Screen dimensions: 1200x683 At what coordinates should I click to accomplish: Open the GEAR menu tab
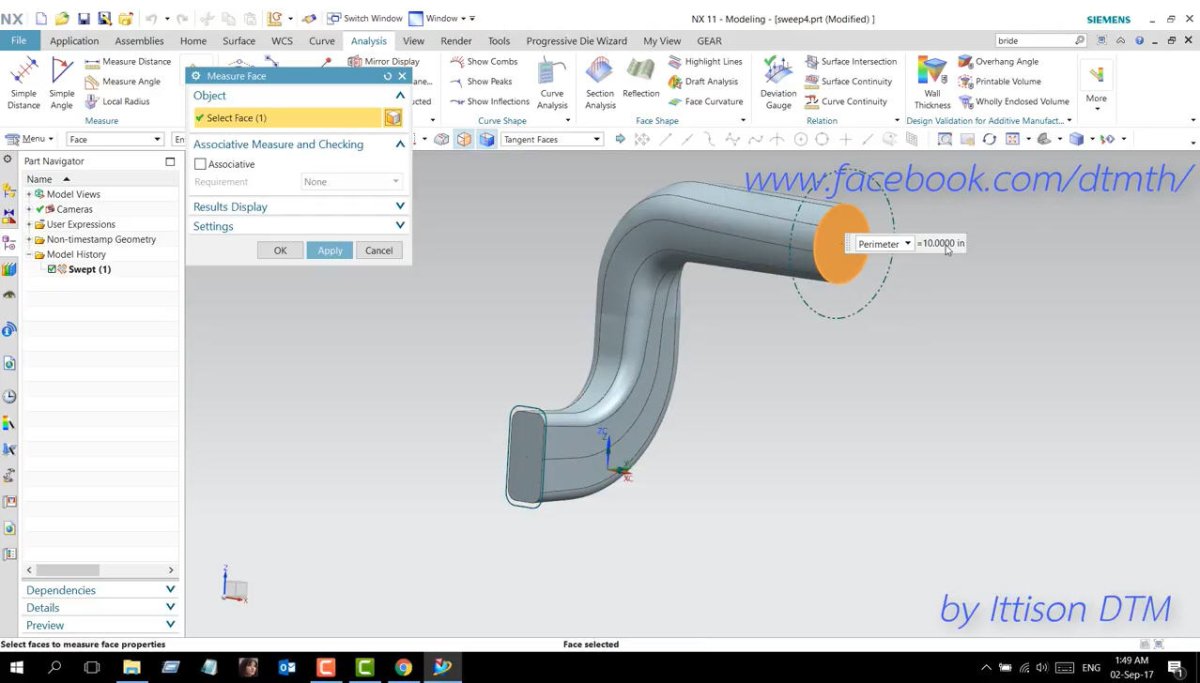pos(709,41)
